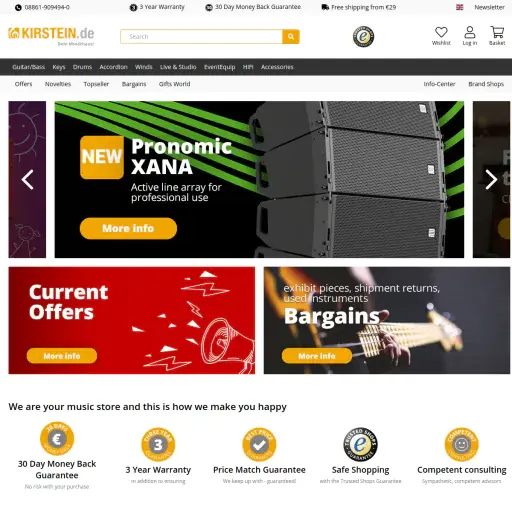Open the Live & Studio category
Viewport: 512px width, 512px height.
pyautogui.click(x=178, y=67)
